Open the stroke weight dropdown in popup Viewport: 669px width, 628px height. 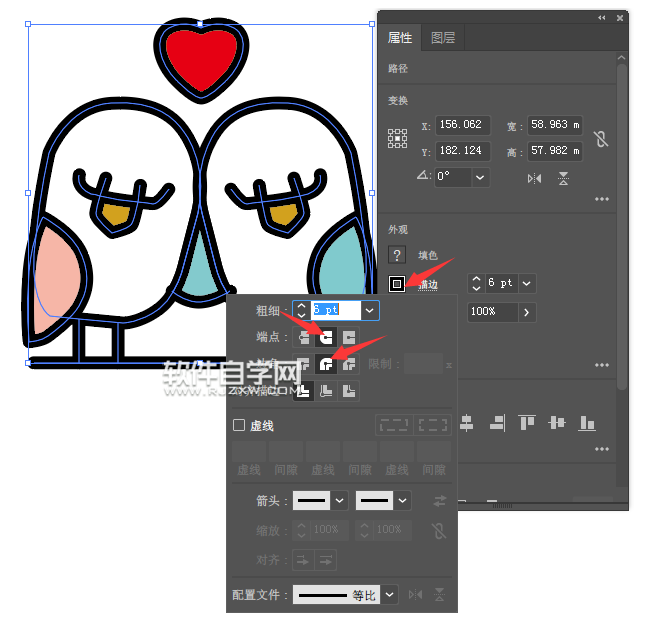[369, 311]
